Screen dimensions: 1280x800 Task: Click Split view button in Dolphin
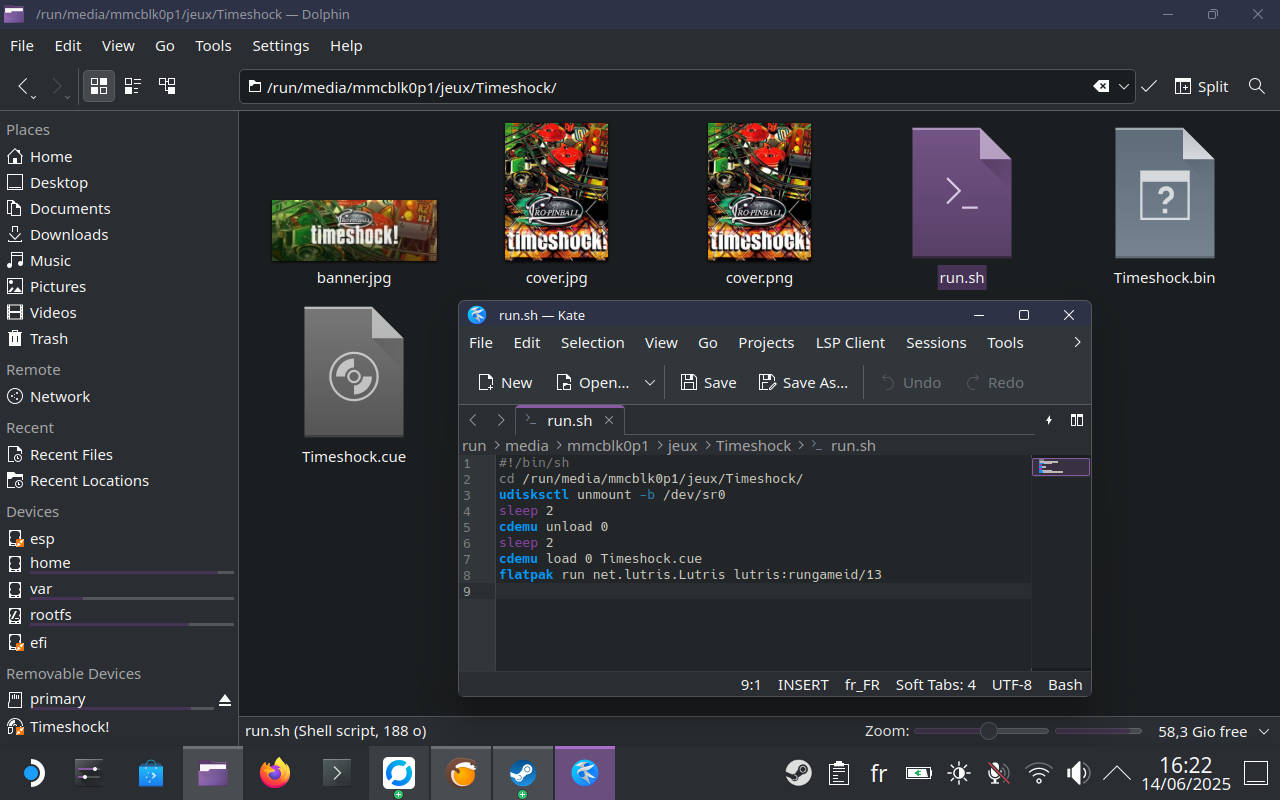pos(1201,87)
